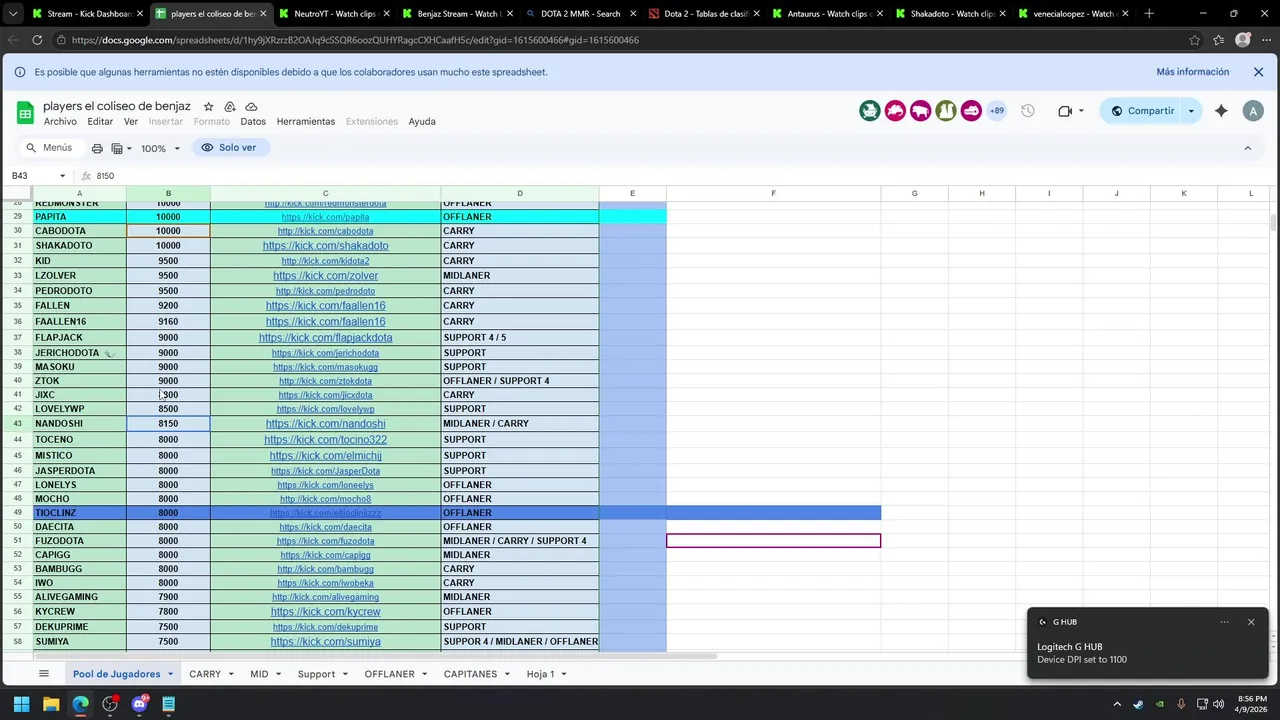Reload the page with browser refresh icon
Screen dimensions: 1280x720
37,40
